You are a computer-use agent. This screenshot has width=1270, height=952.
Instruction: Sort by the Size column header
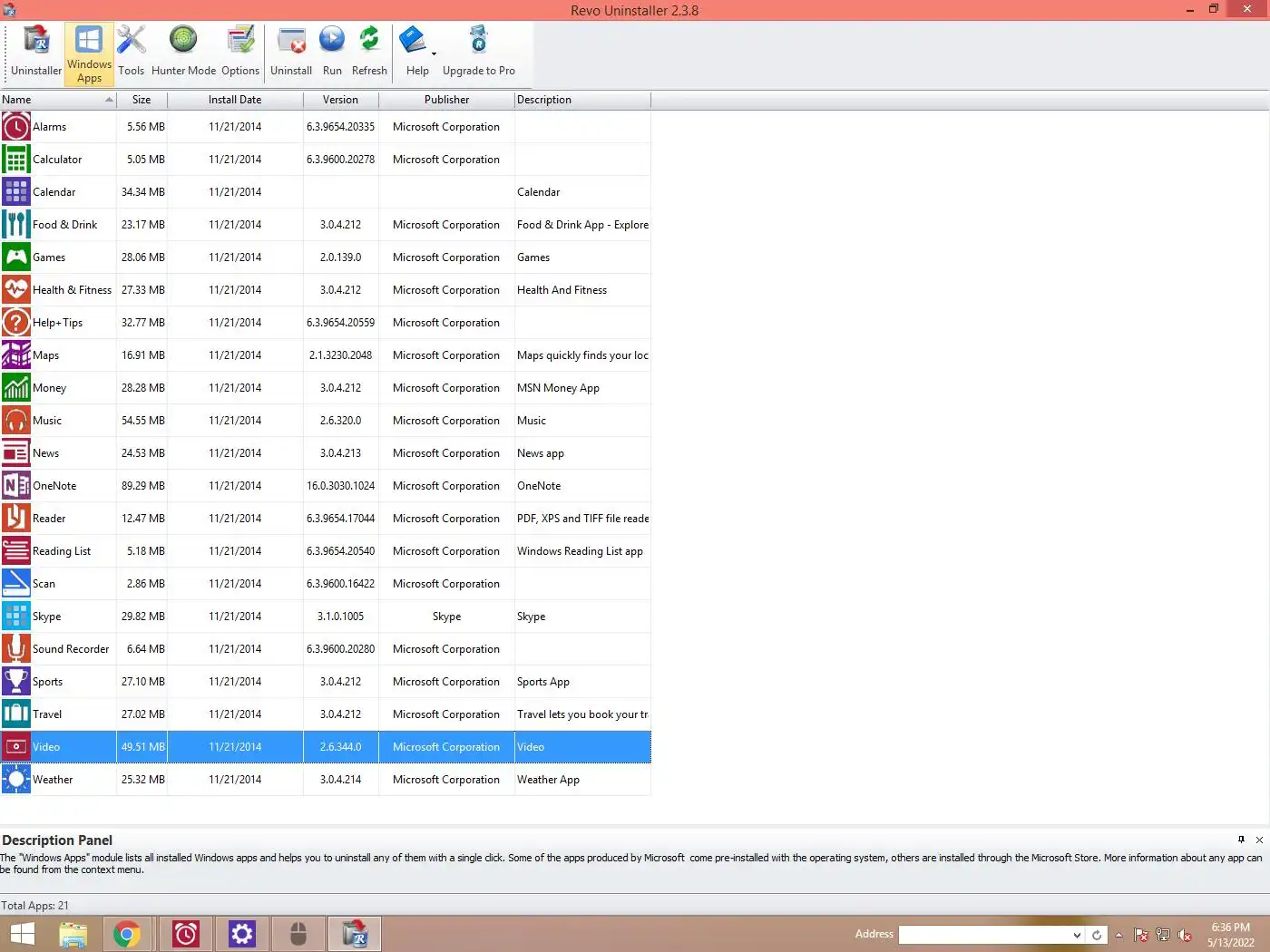point(142,100)
